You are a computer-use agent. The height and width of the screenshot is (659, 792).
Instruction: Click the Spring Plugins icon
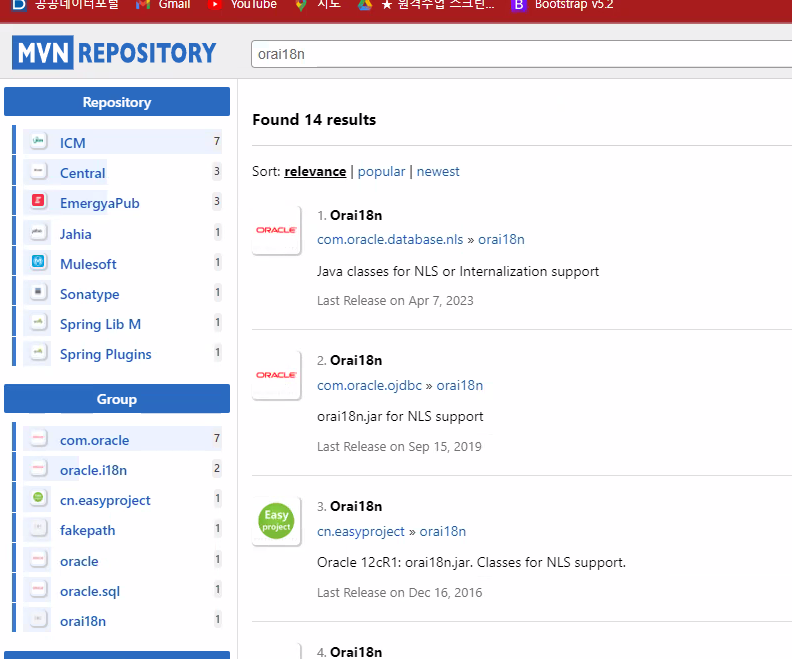point(38,351)
